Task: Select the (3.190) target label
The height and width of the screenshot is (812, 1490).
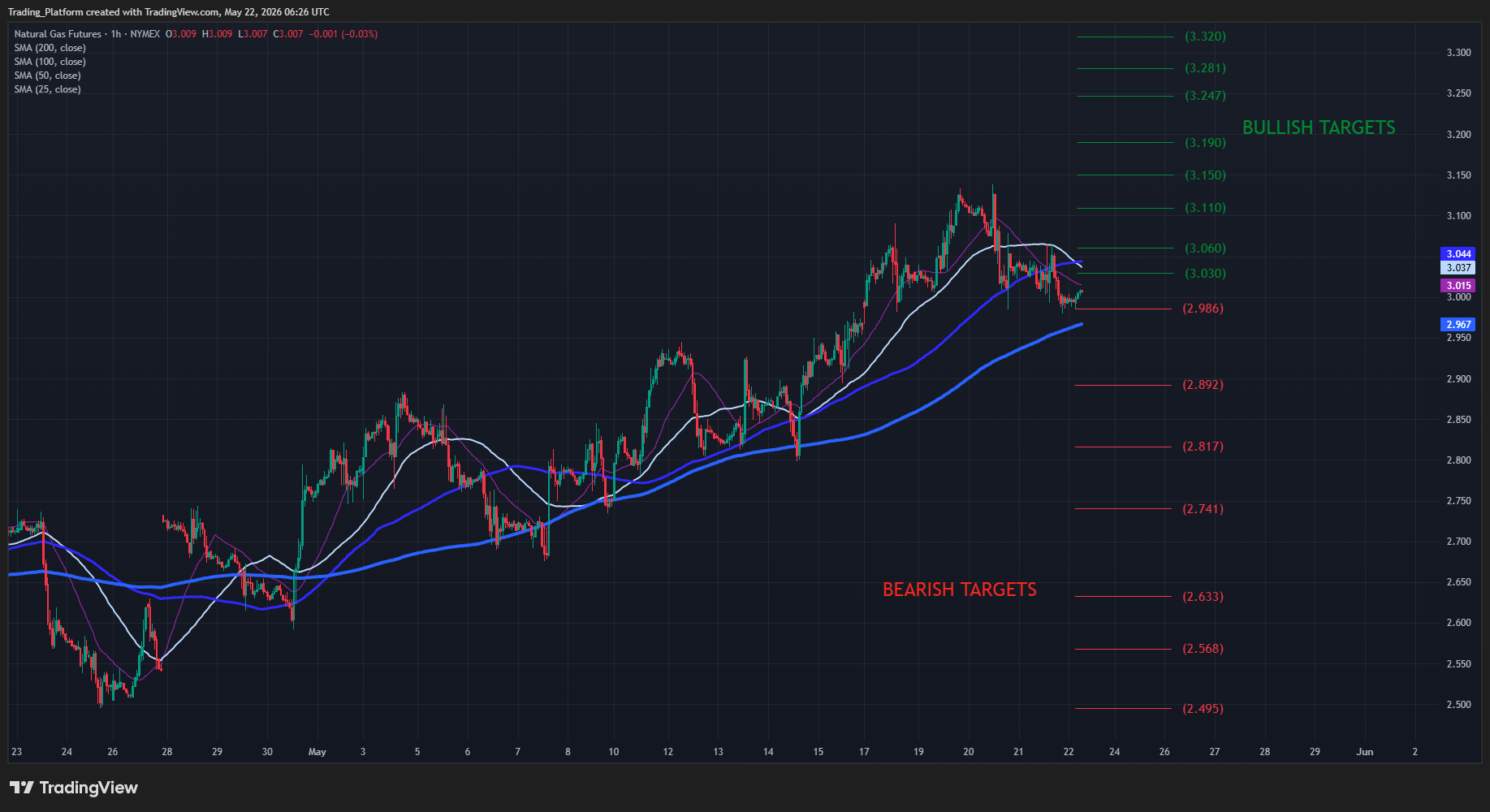Action: (1205, 143)
